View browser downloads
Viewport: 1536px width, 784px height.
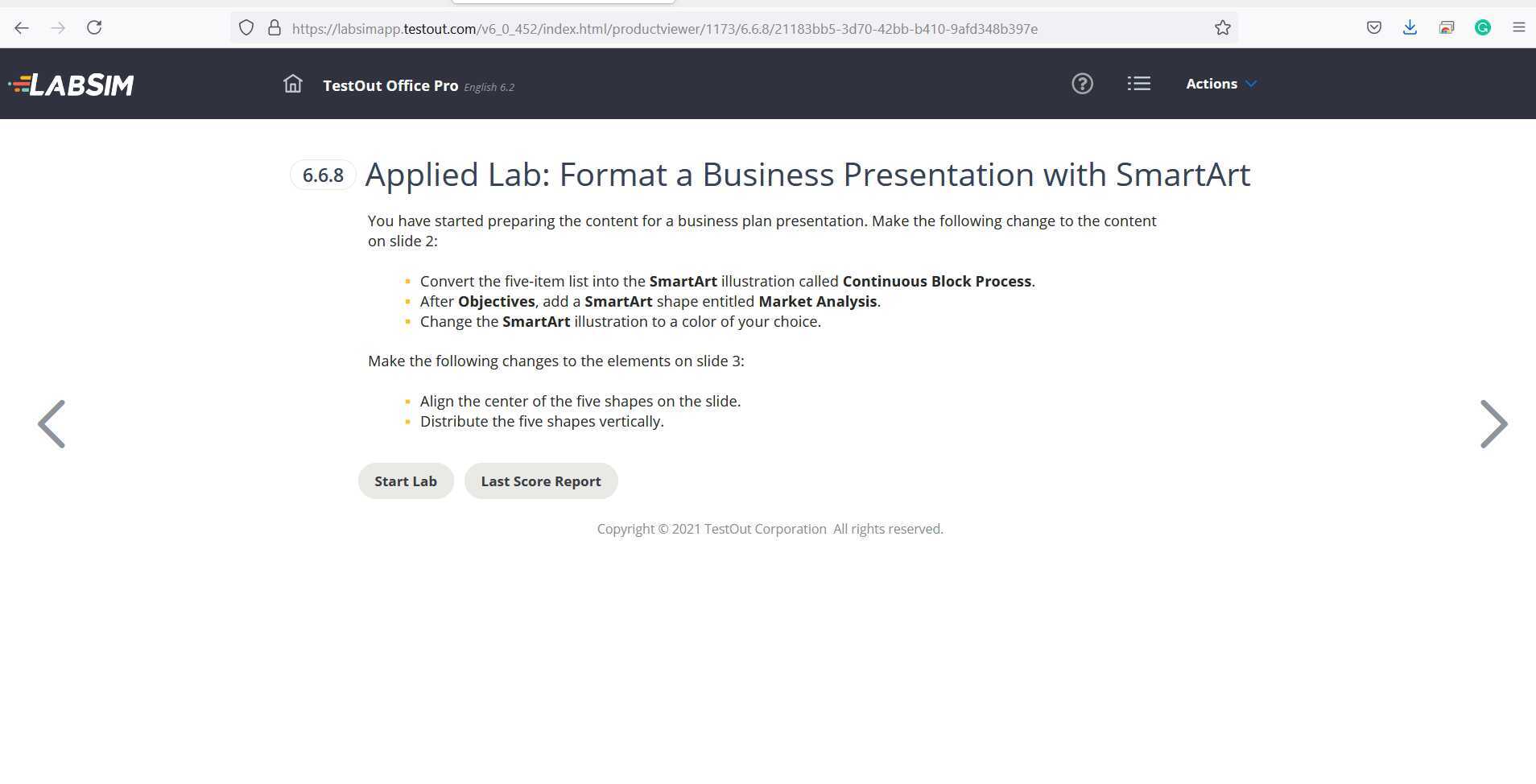(1410, 27)
